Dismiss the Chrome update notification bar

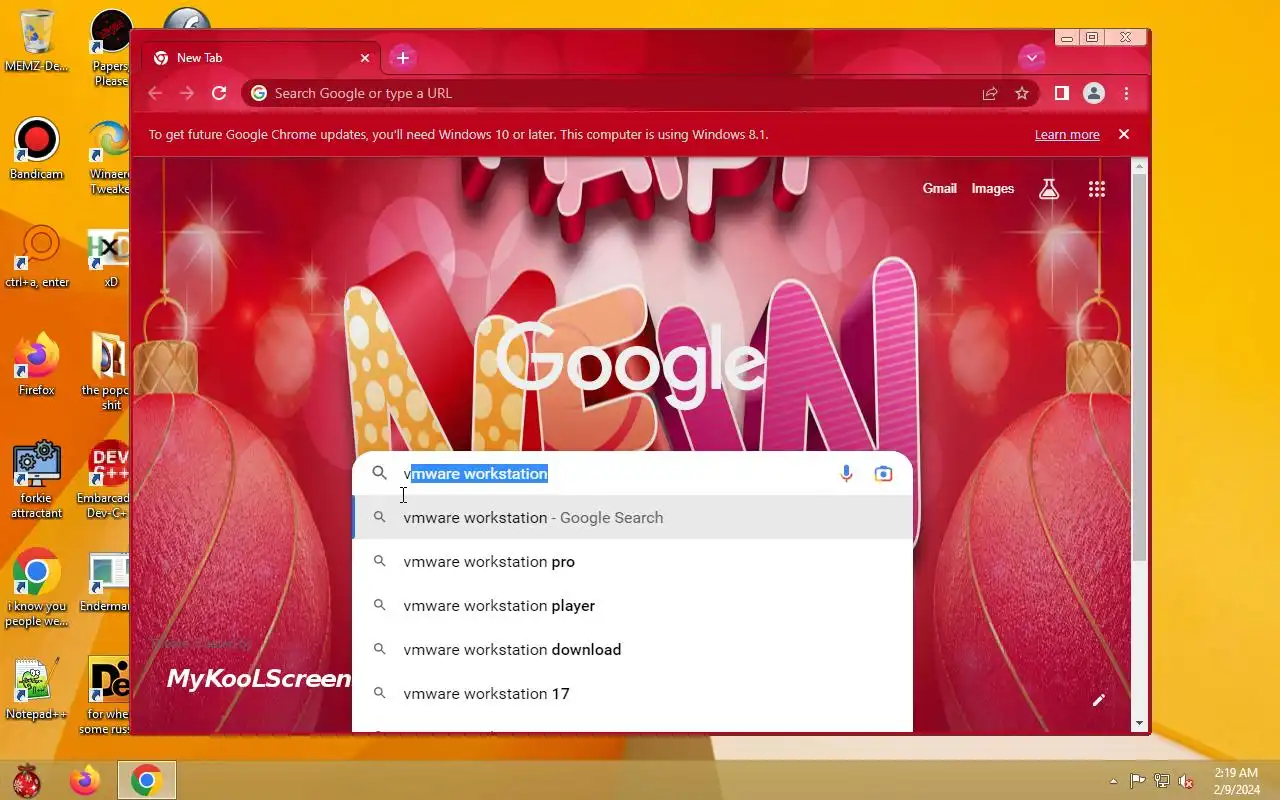[1124, 134]
